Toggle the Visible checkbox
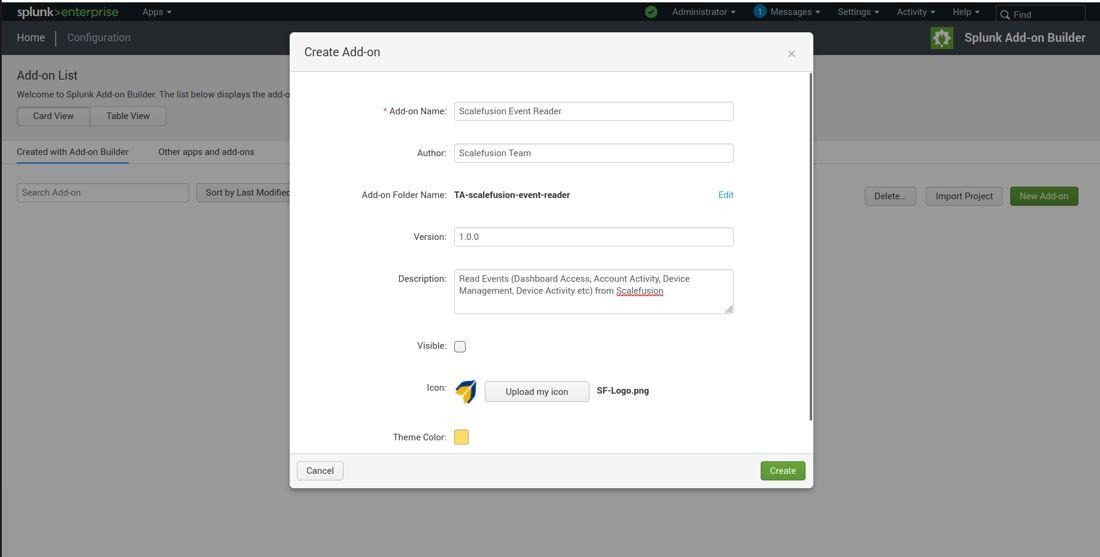 460,347
